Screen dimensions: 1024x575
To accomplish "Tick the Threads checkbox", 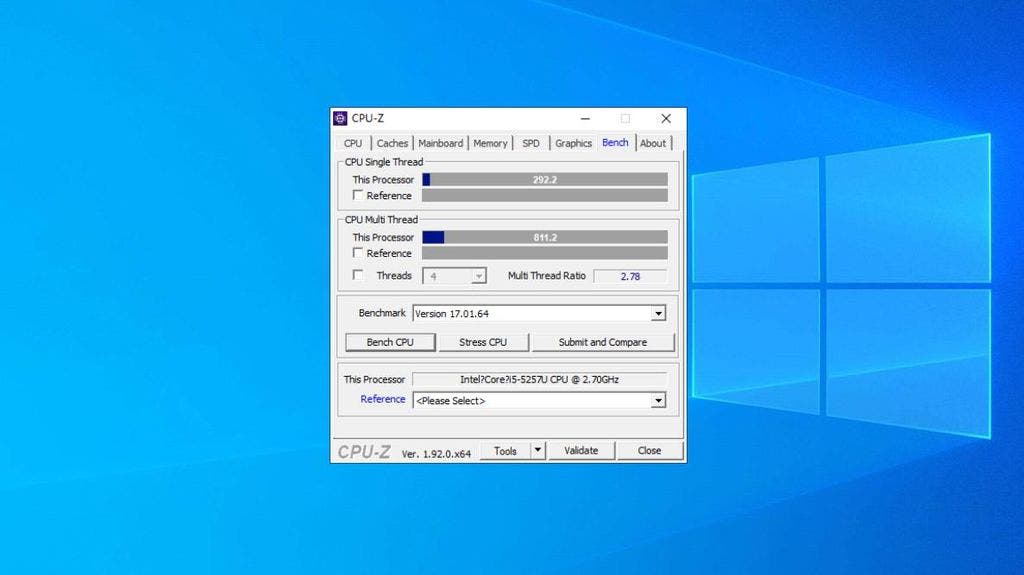I will tap(357, 275).
